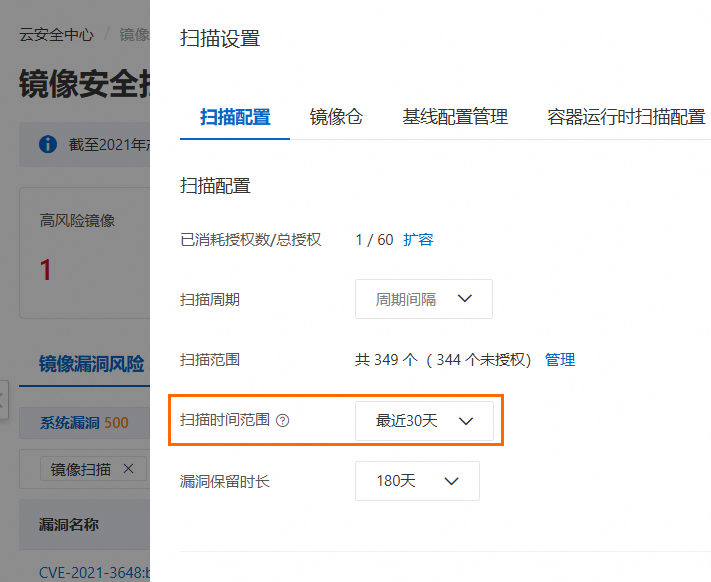The height and width of the screenshot is (582, 711).
Task: Click the 漏洞保留时长 label
Action: (225, 481)
